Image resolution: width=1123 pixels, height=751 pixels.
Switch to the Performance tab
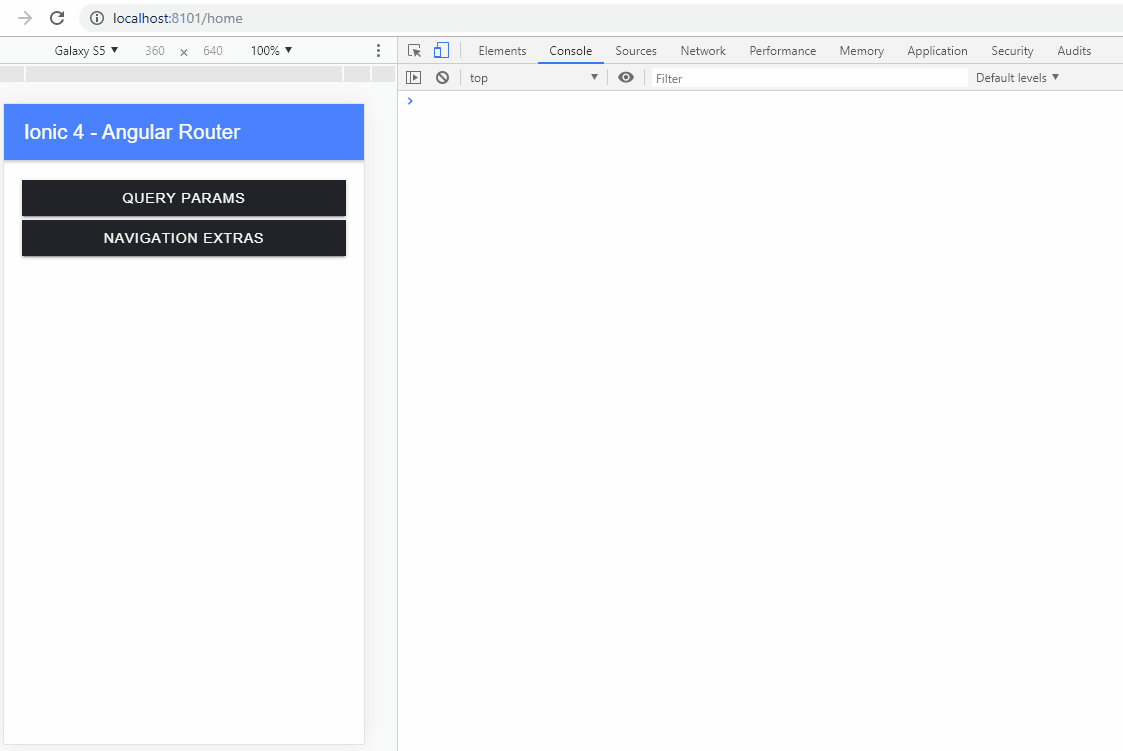point(783,51)
